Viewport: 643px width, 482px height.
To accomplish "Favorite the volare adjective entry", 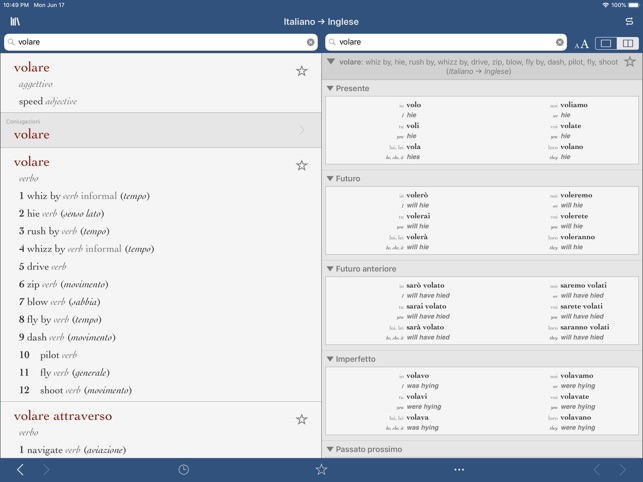I will 301,71.
